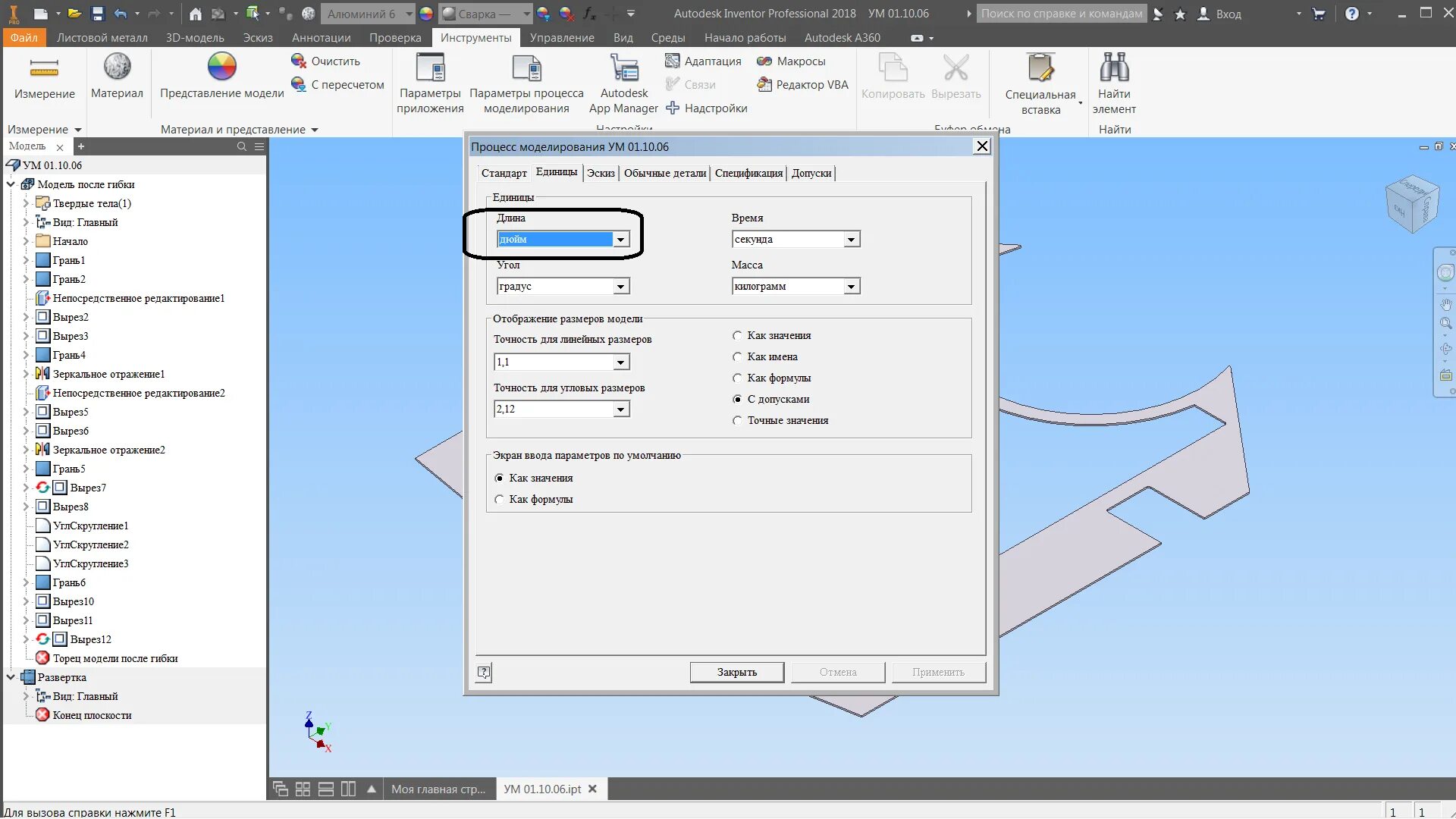The height and width of the screenshot is (819, 1456).
Task: Click the Применить button
Action: pyautogui.click(x=938, y=672)
